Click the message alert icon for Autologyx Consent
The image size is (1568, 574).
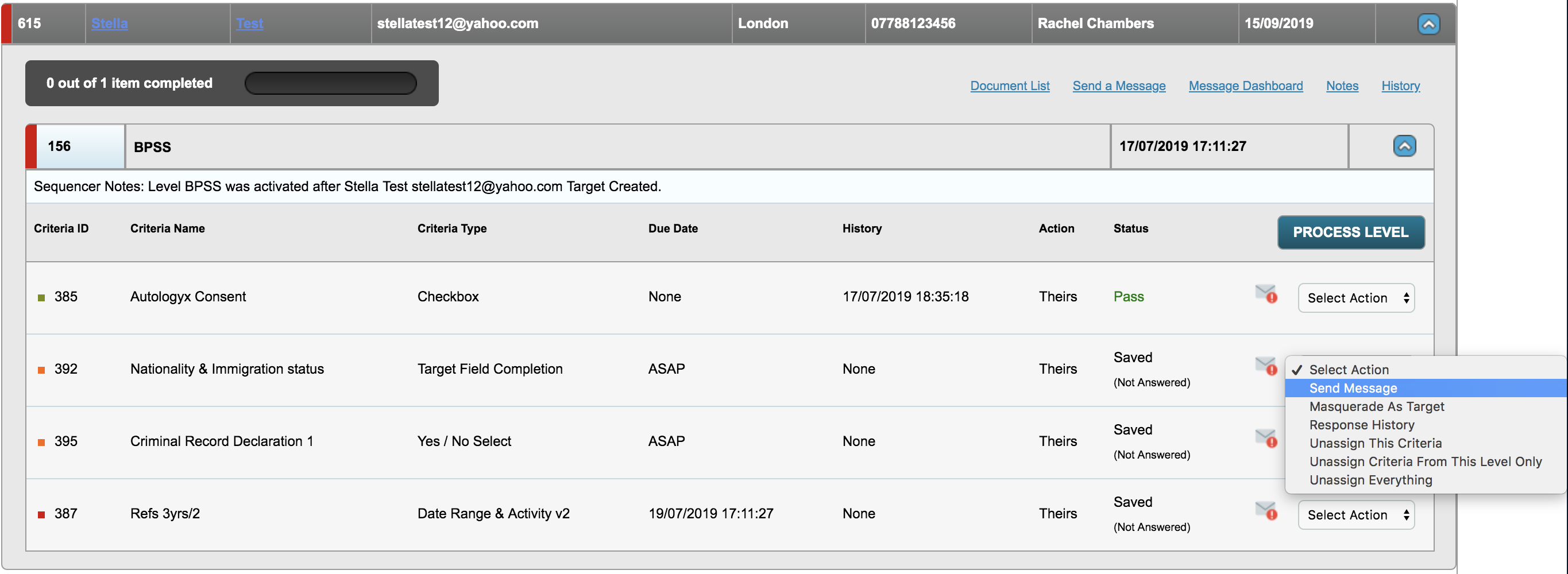1265,294
